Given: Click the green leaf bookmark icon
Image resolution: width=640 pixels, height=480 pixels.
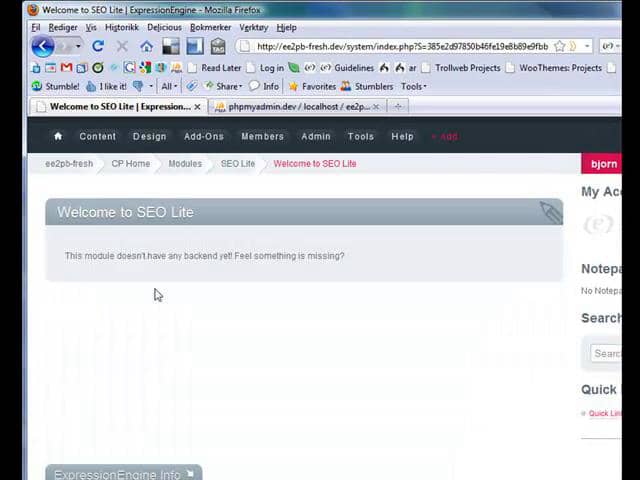Looking at the screenshot, I should point(293,68).
